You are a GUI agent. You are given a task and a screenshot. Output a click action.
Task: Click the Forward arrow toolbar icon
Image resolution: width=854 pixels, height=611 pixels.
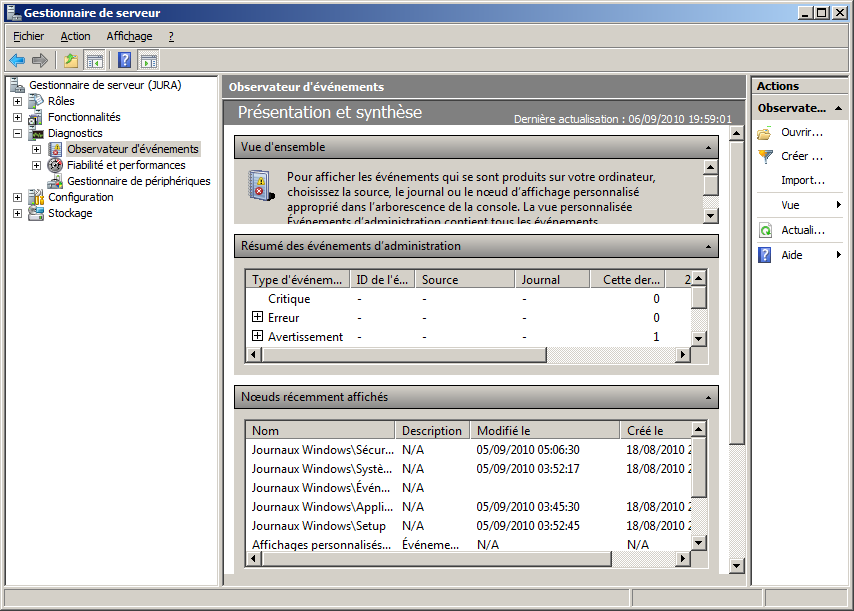click(x=40, y=60)
